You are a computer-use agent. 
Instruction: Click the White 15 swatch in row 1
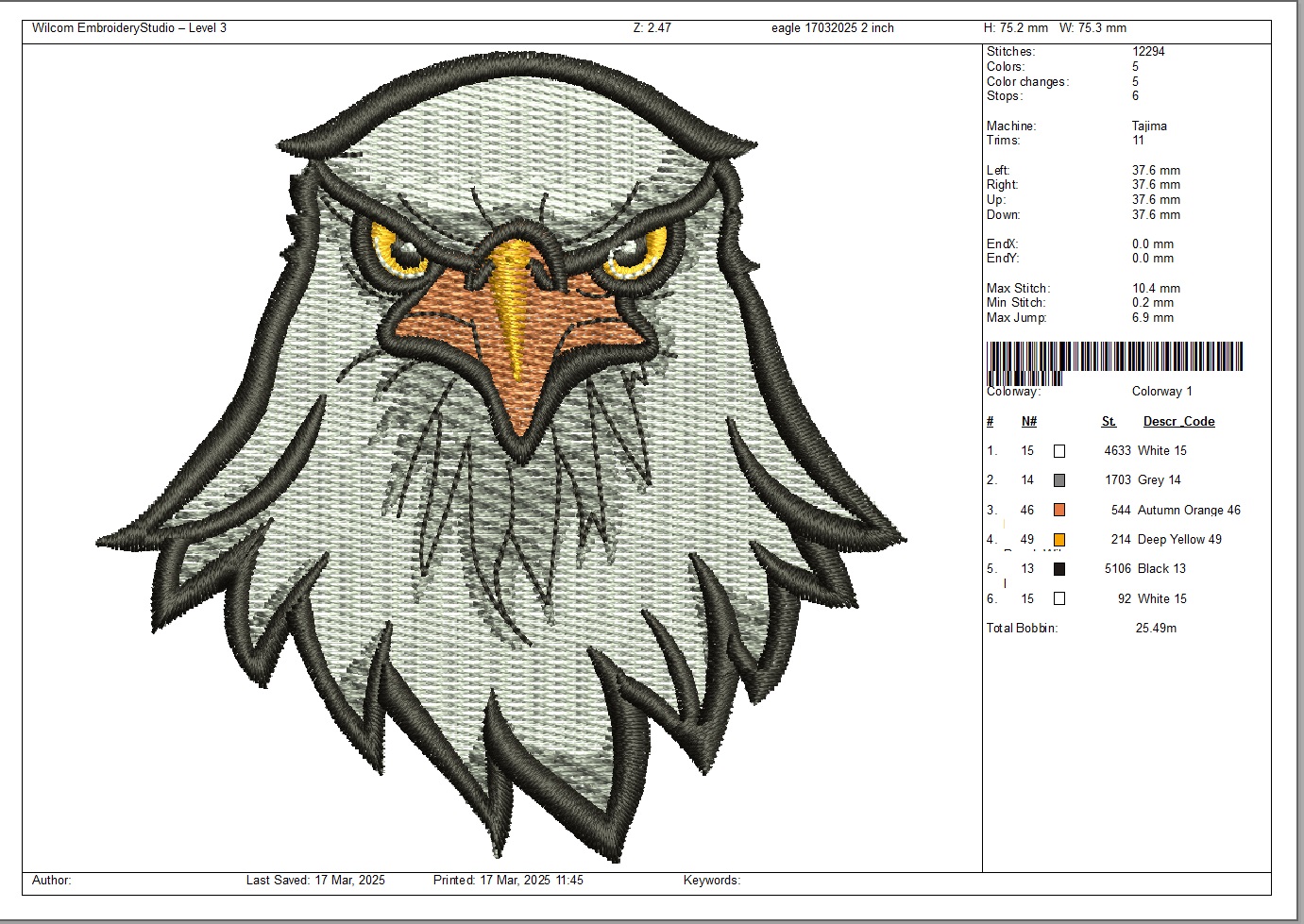1059,451
